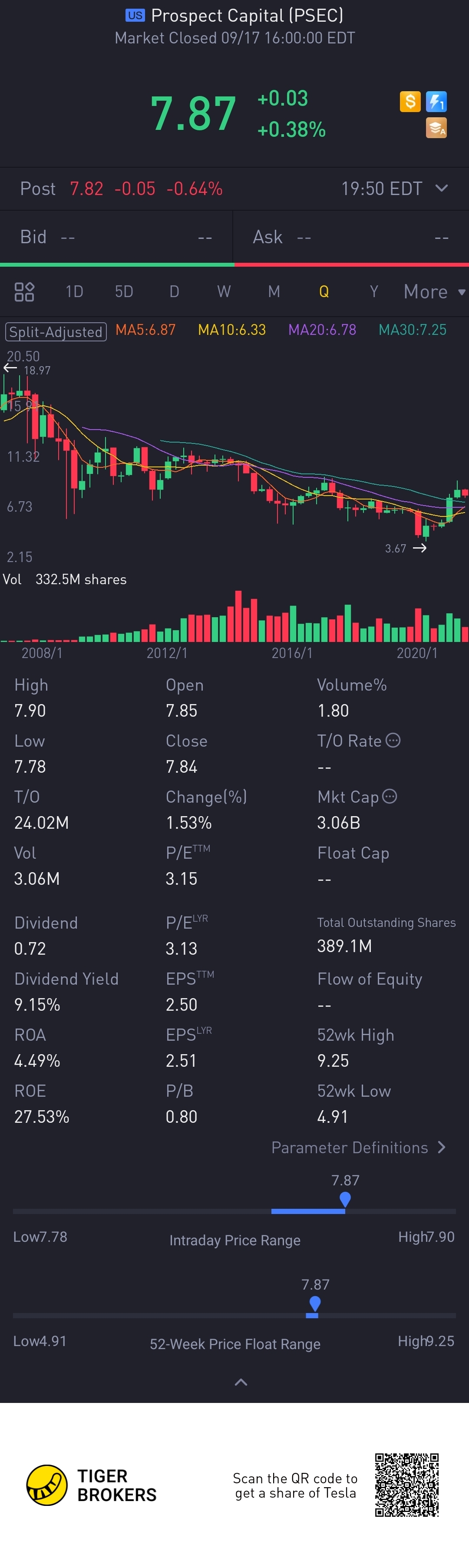The image size is (469, 1568).
Task: Tap the info icon beside T/O Rate
Action: 393,740
